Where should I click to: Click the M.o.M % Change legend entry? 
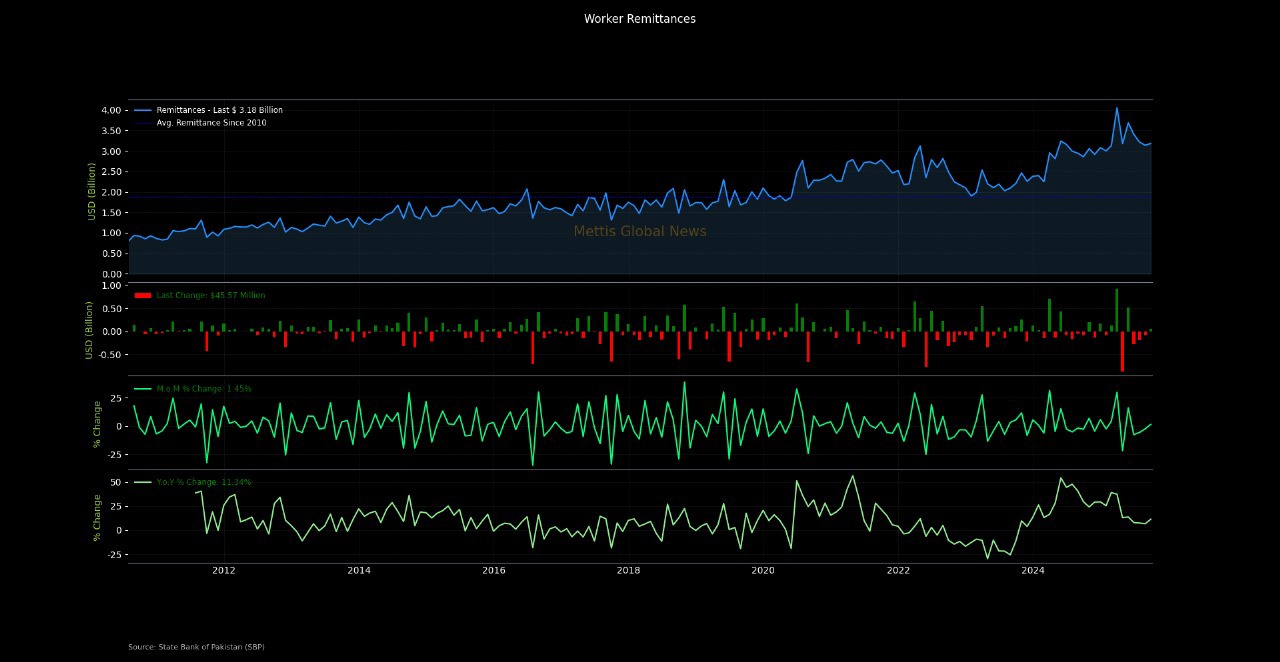(203, 388)
